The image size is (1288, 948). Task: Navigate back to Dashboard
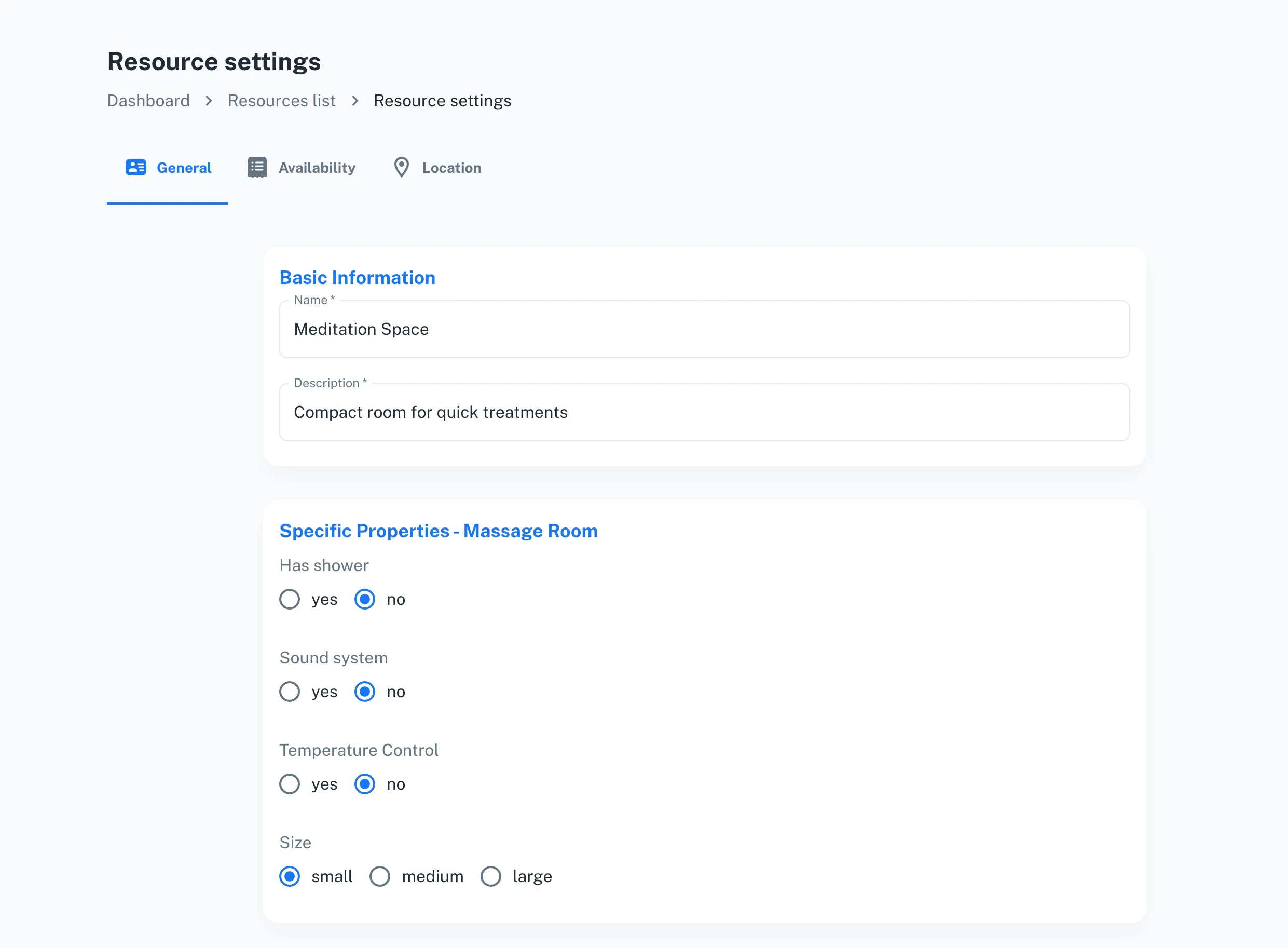(148, 100)
